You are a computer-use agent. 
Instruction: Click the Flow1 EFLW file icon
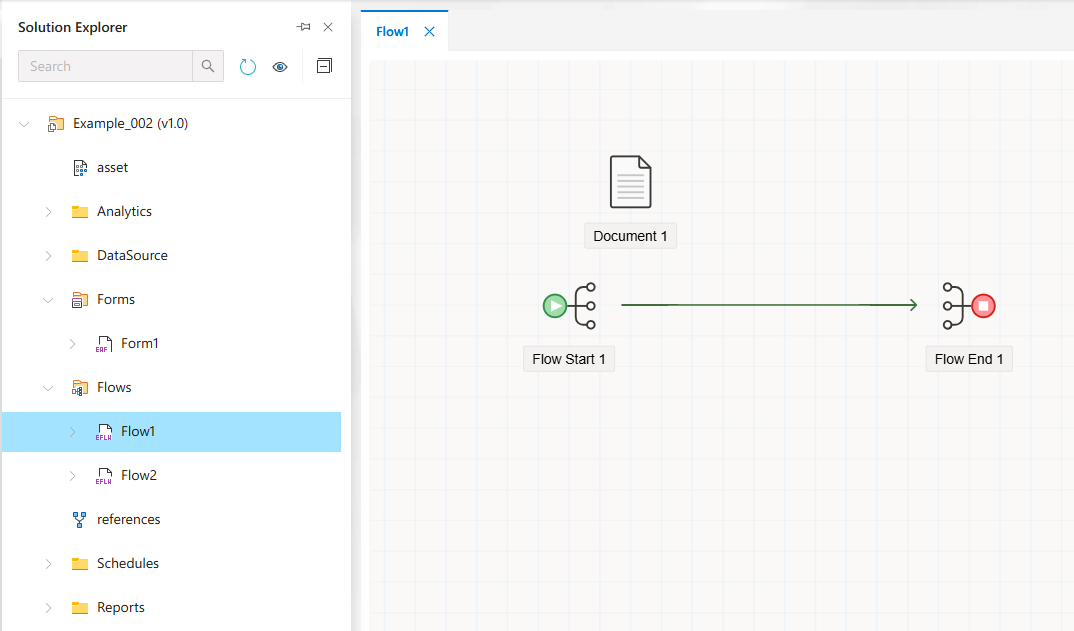[x=103, y=432]
